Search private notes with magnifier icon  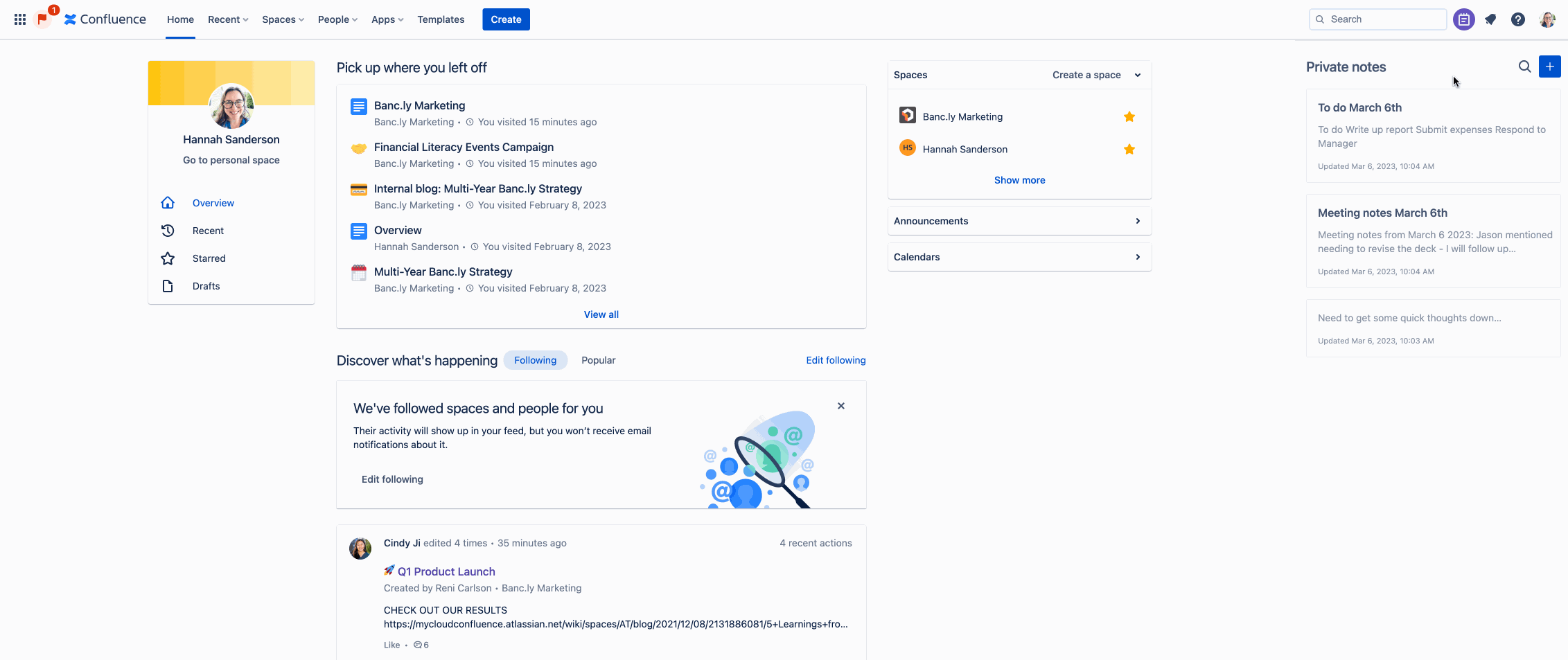(x=1524, y=66)
